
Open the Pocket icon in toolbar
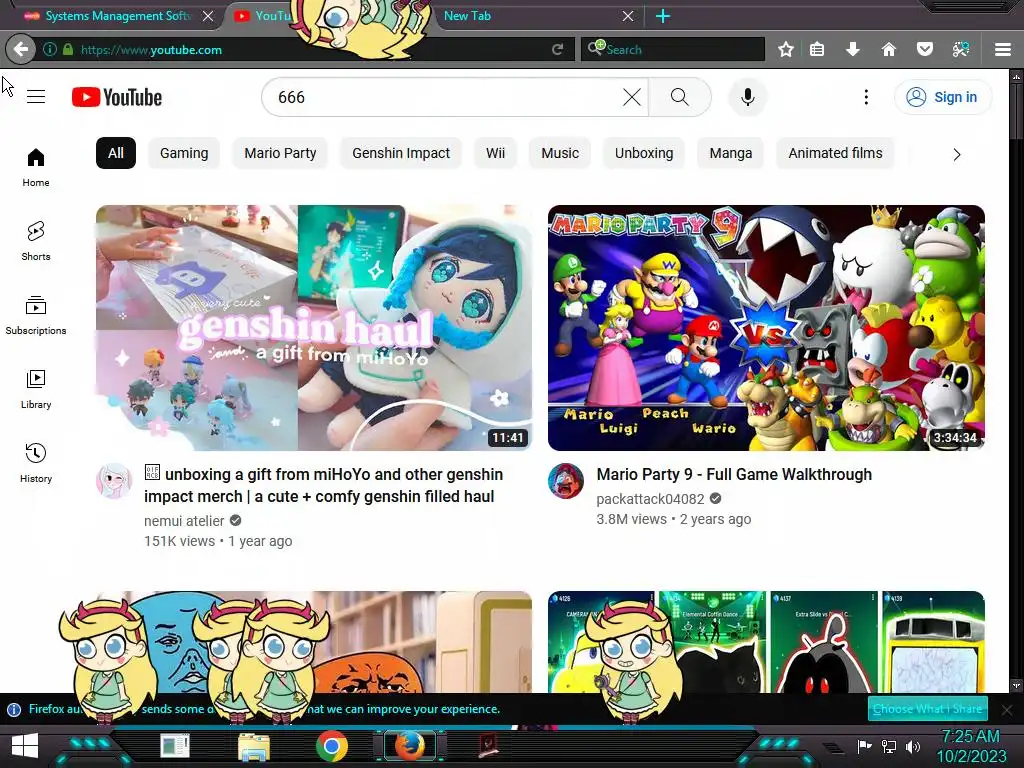(924, 50)
